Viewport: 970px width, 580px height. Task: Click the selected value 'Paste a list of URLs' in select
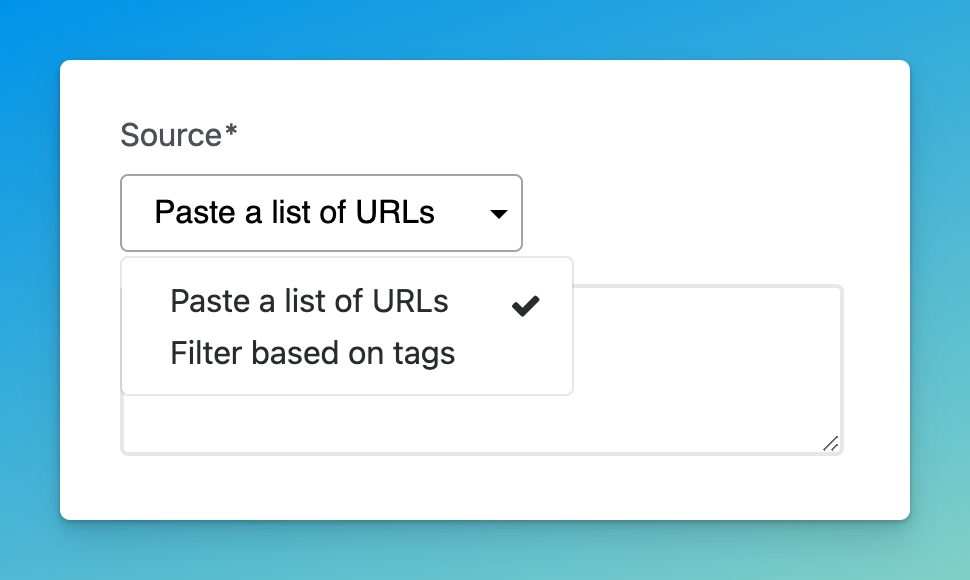[x=294, y=213]
